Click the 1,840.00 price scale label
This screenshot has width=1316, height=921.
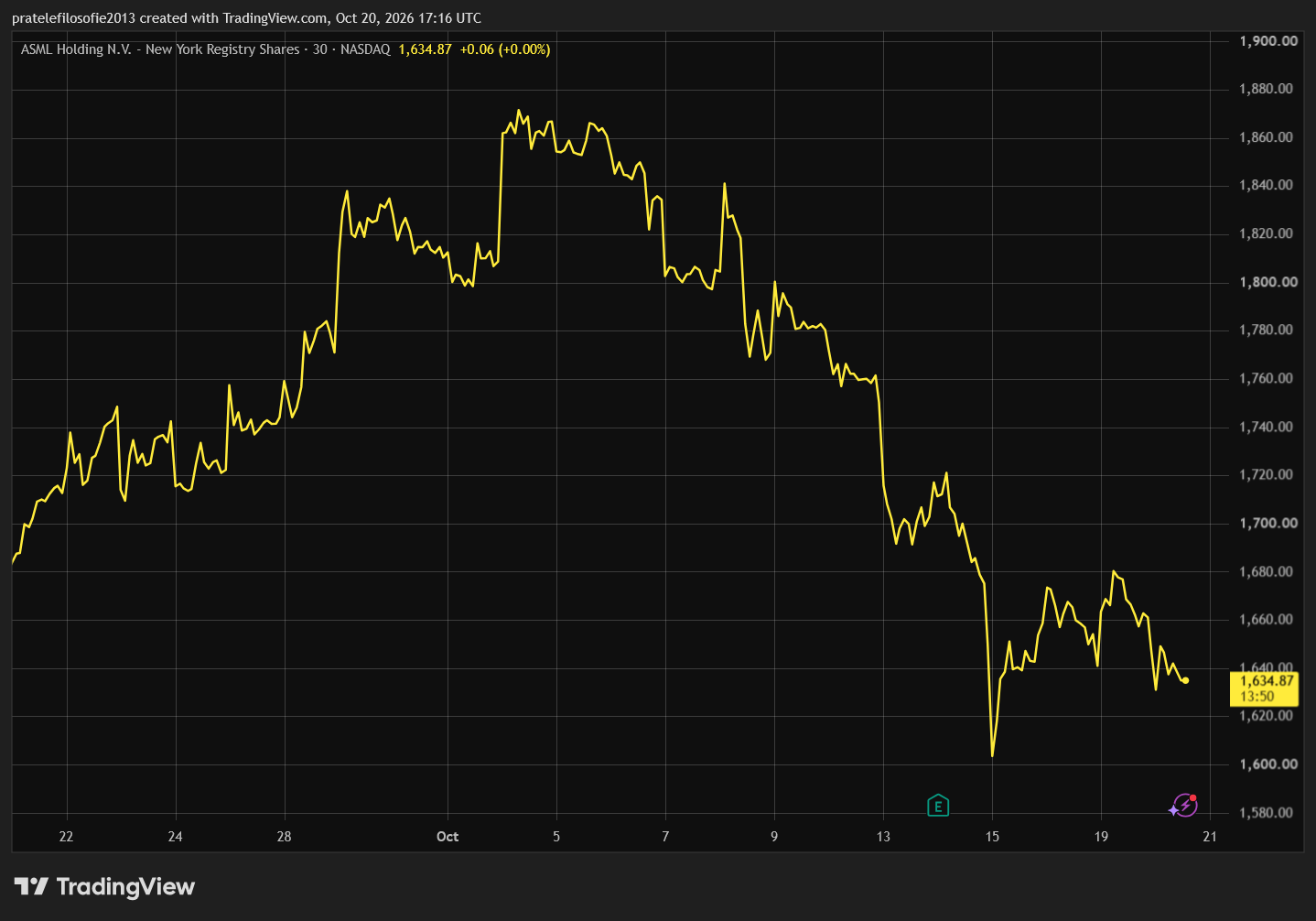tap(1267, 185)
